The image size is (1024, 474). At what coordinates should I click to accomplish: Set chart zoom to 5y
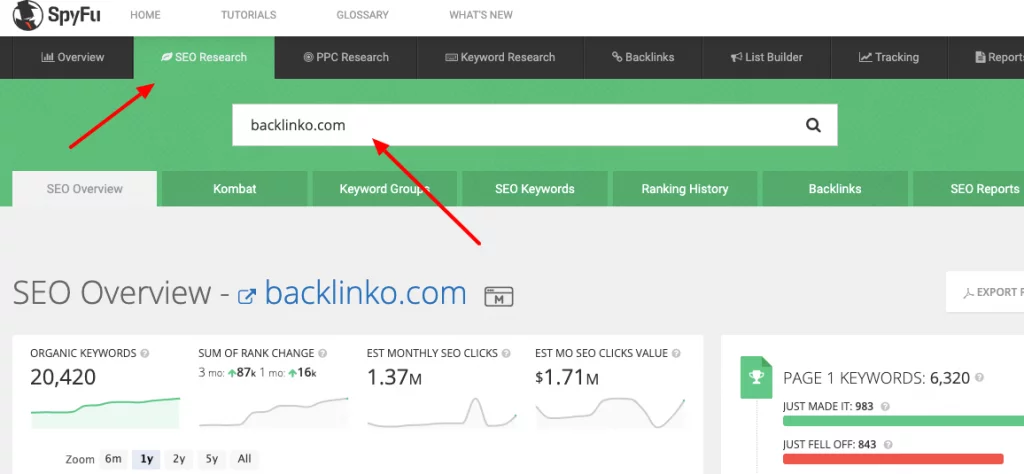pos(212,459)
